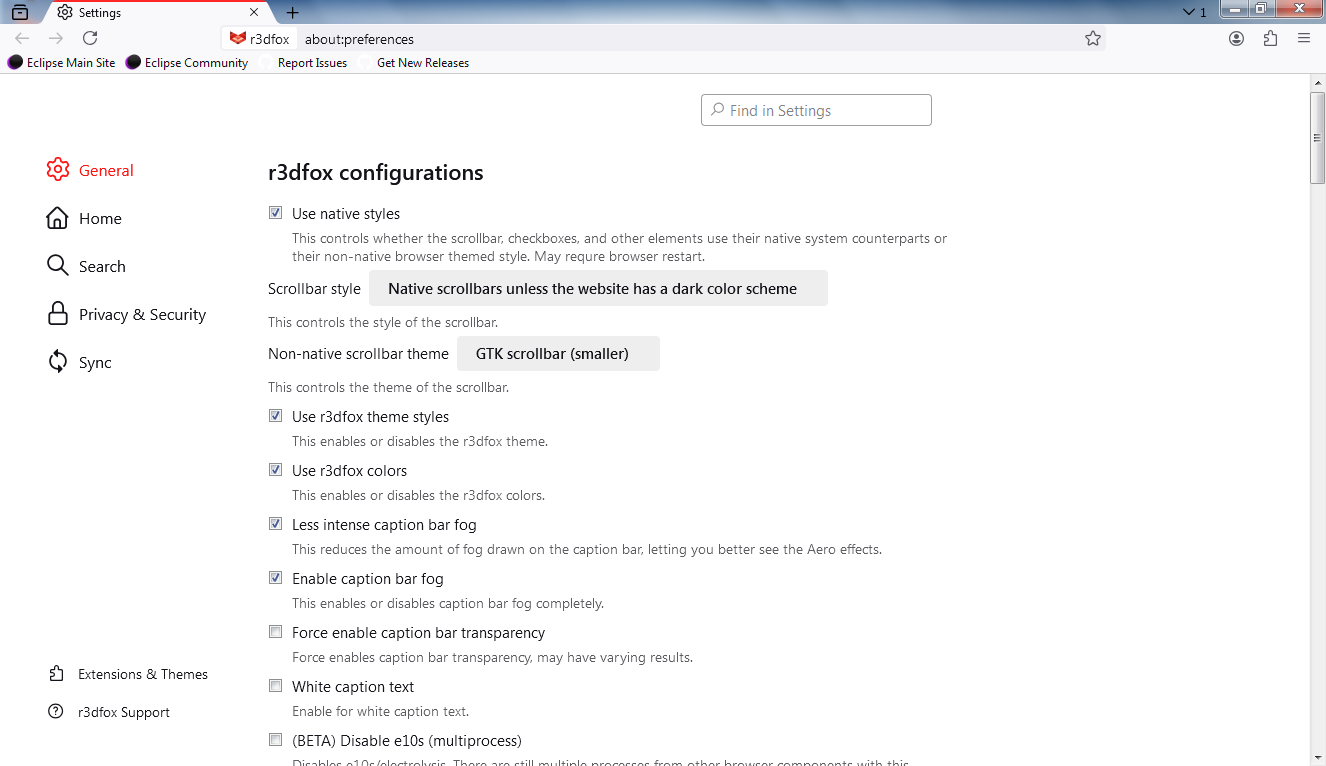Enable Force enable caption bar transparency
The image size is (1326, 766).
pos(276,632)
